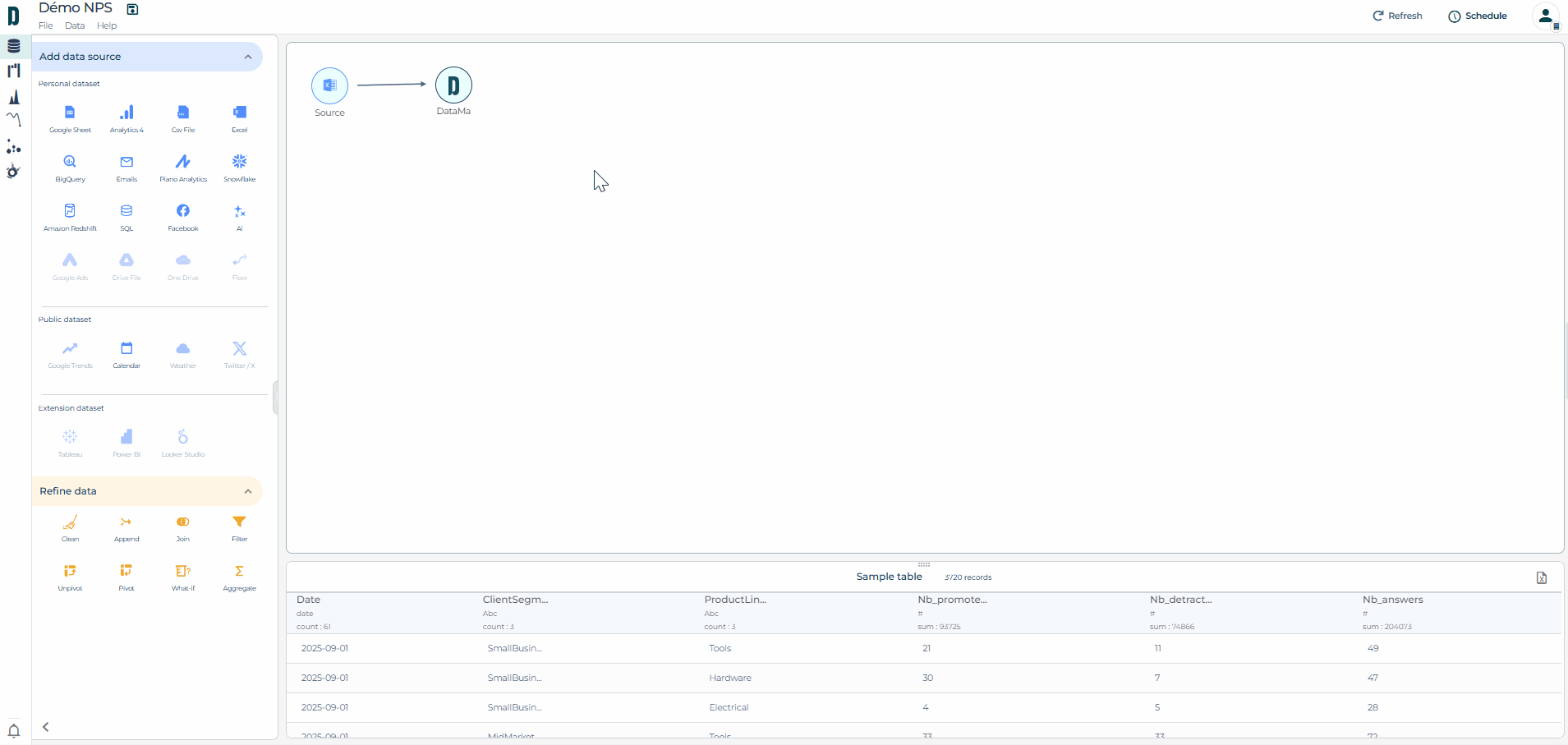Click the Refresh button
The width and height of the screenshot is (1568, 745).
[x=1397, y=16]
